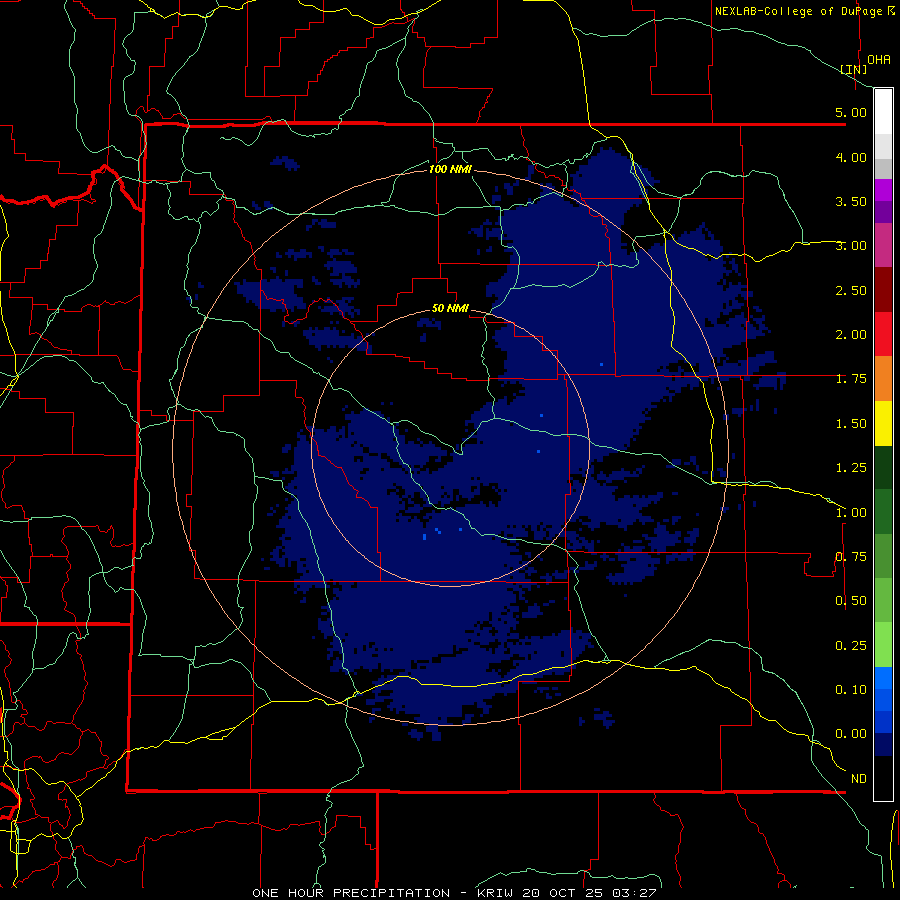900x900 pixels.
Task: Click the 1.75 scale value
Action: click(x=851, y=379)
